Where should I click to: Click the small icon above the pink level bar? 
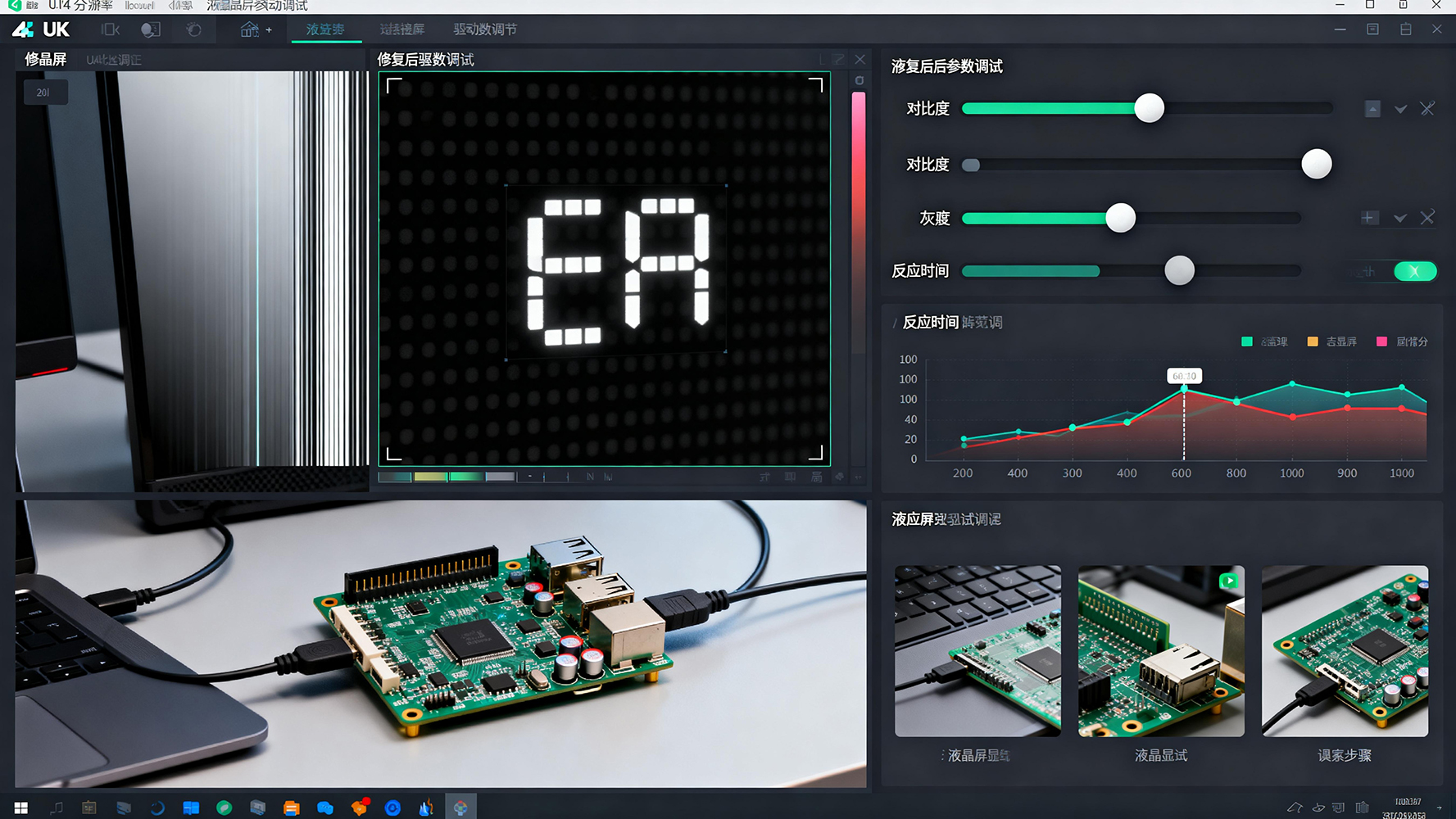pyautogui.click(x=860, y=80)
